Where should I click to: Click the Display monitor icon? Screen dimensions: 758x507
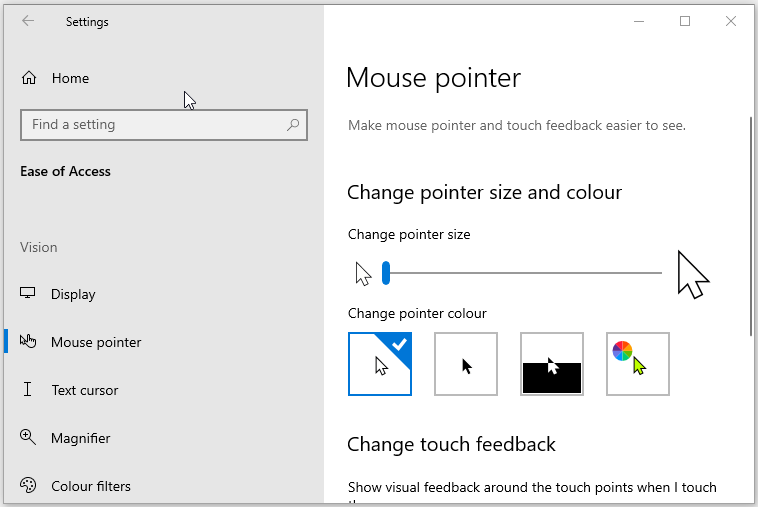pyautogui.click(x=28, y=294)
